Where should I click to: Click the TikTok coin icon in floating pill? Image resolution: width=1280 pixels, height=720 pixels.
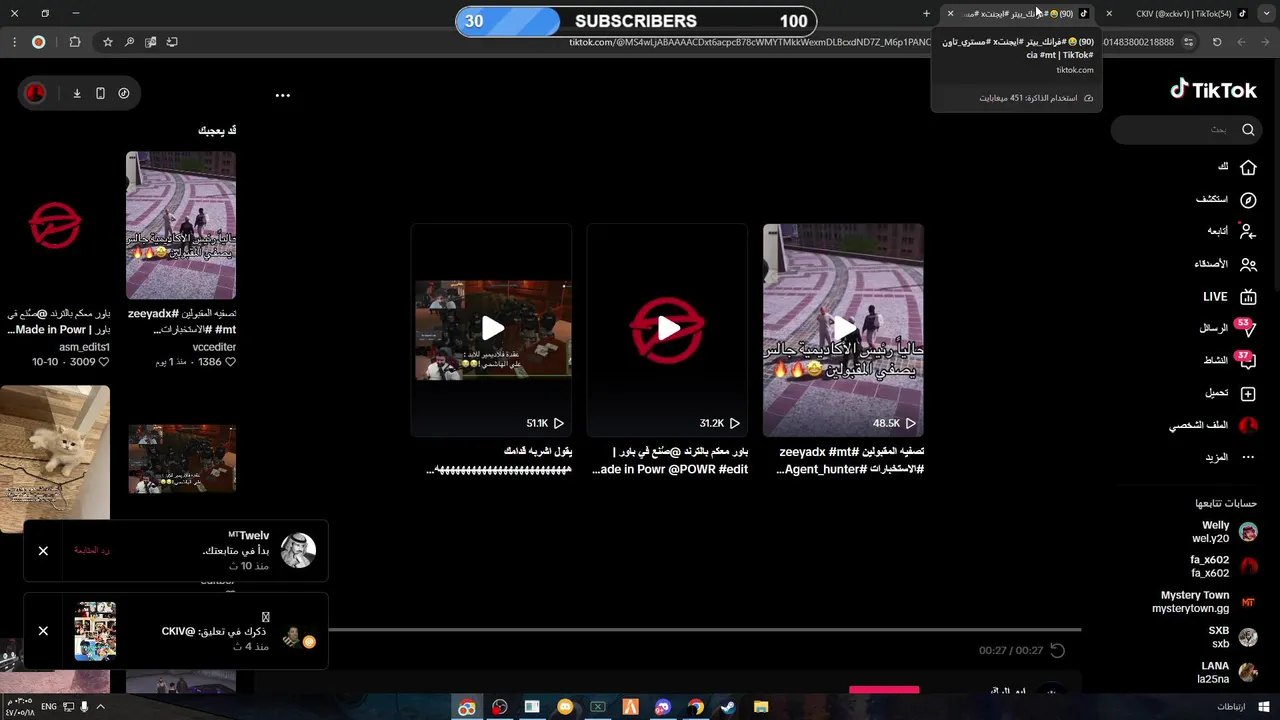click(124, 93)
